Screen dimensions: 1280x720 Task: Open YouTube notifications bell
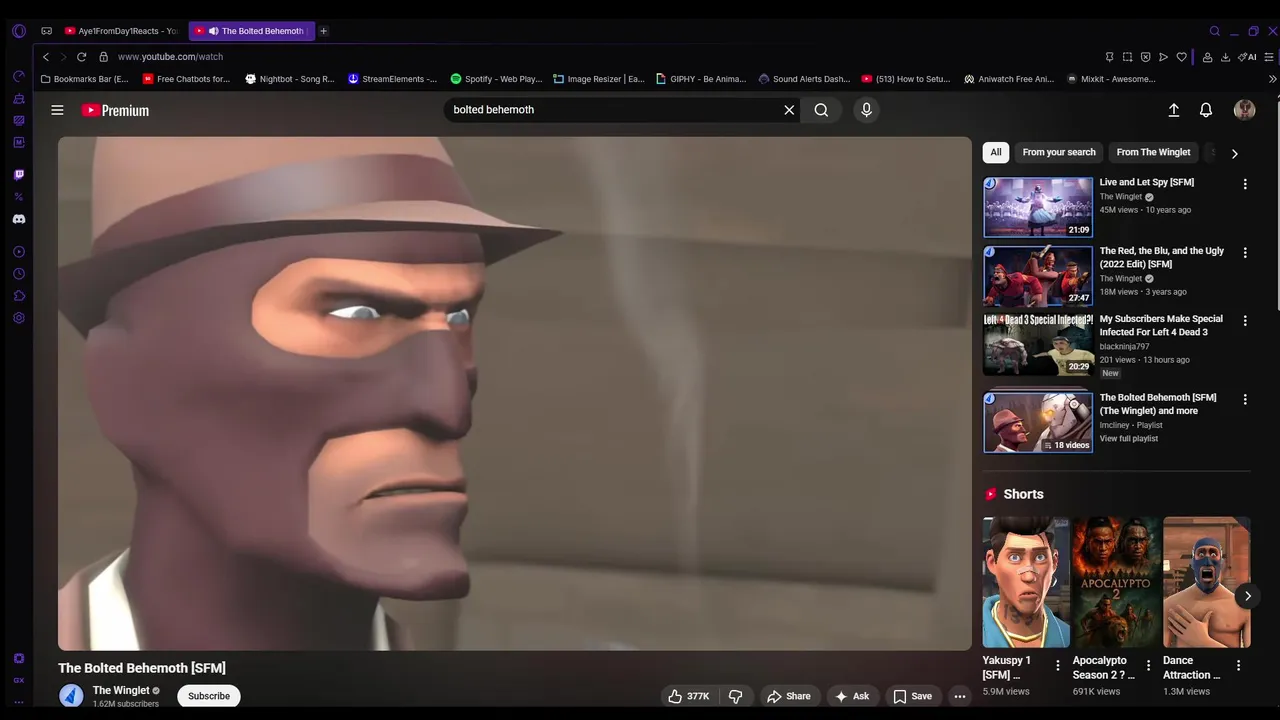[1206, 110]
